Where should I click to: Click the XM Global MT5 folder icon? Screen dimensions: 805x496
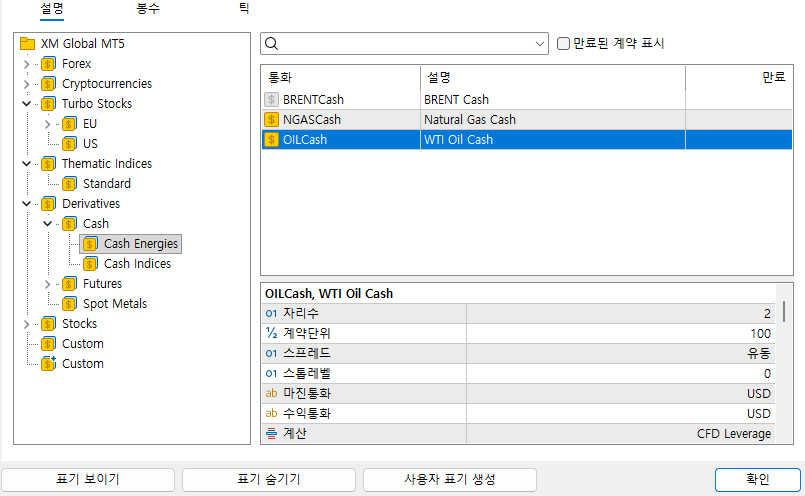28,44
